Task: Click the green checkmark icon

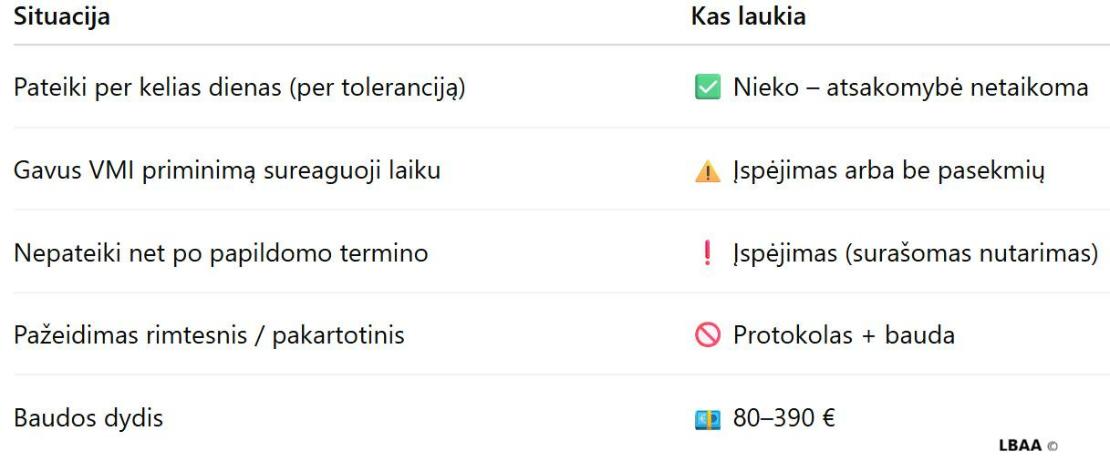Action: coord(706,89)
